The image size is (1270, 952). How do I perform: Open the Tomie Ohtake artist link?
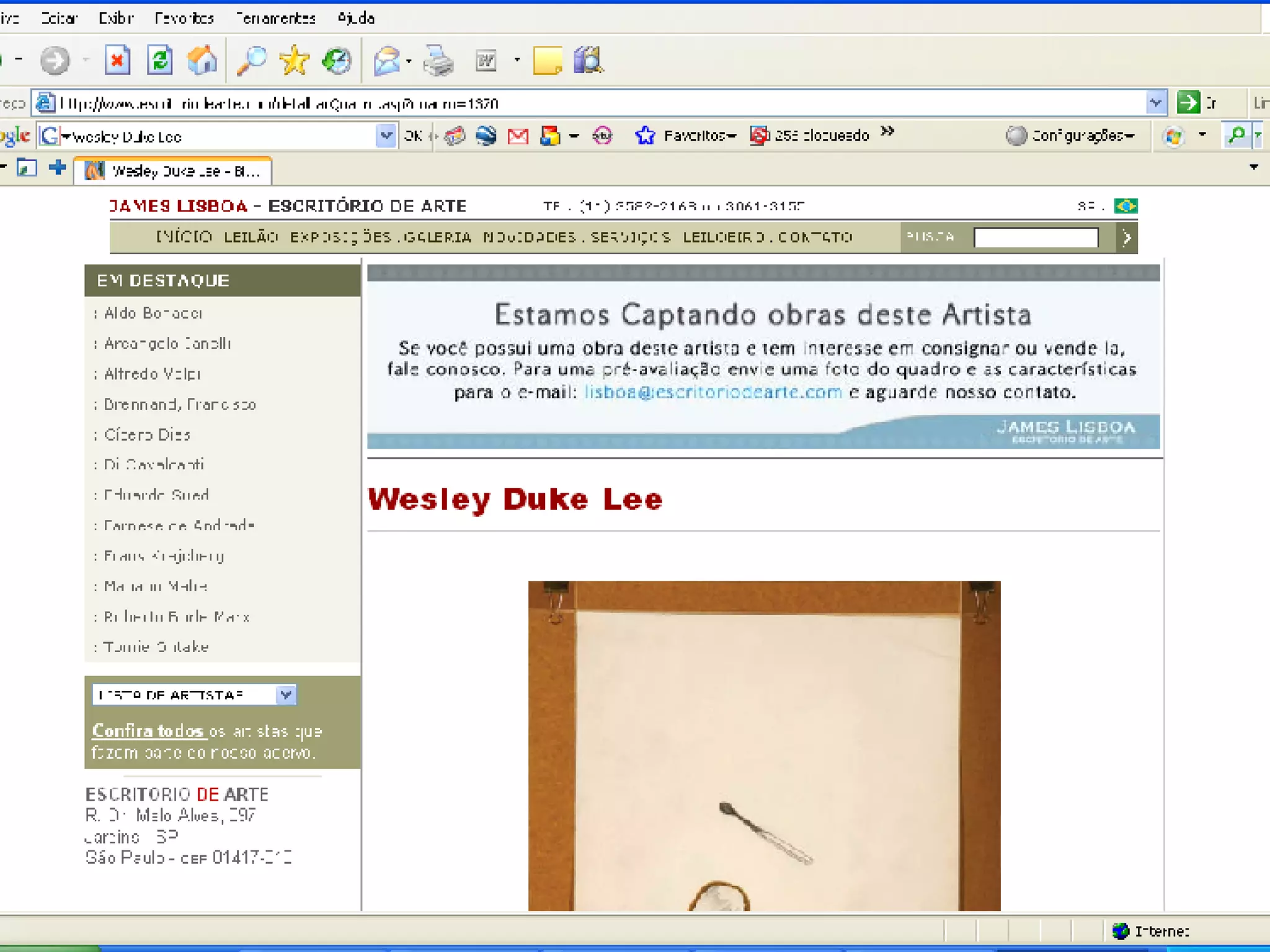coord(156,647)
